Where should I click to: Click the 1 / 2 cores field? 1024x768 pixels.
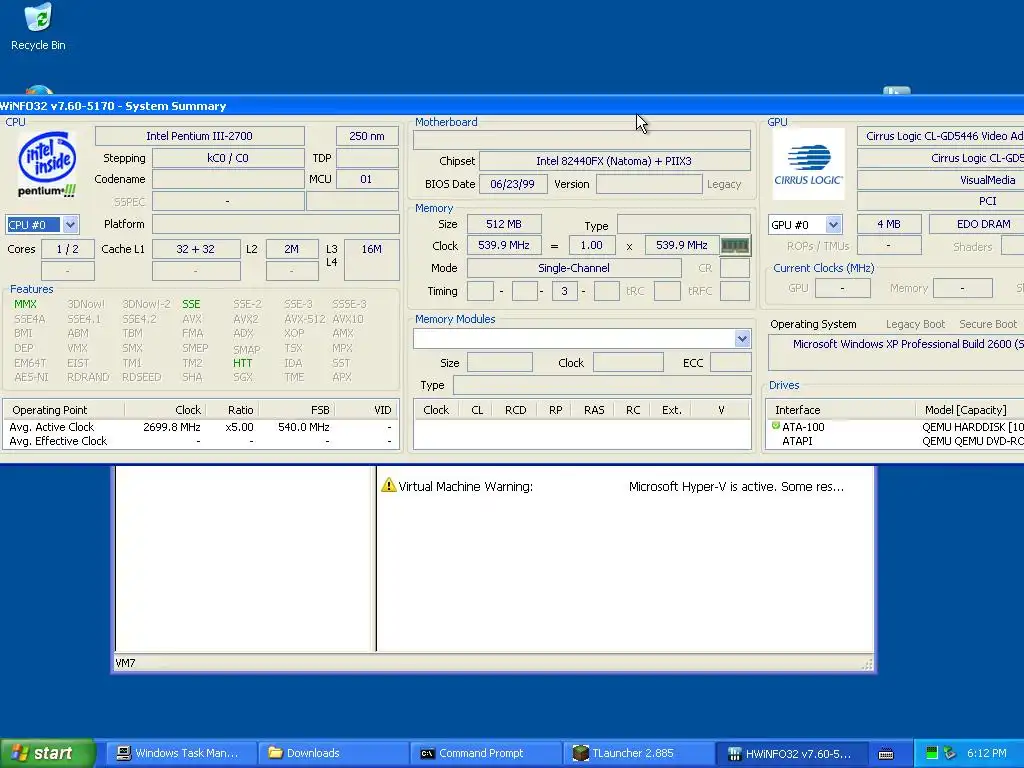[x=67, y=249]
